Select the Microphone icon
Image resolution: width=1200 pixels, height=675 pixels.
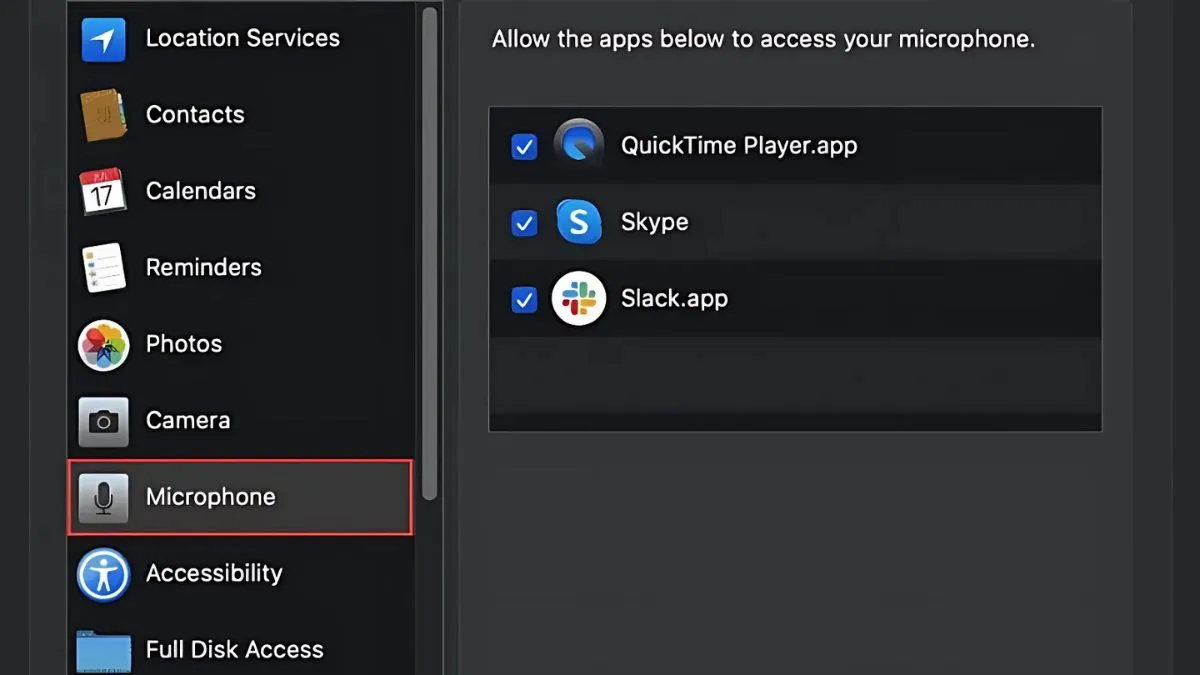[104, 497]
